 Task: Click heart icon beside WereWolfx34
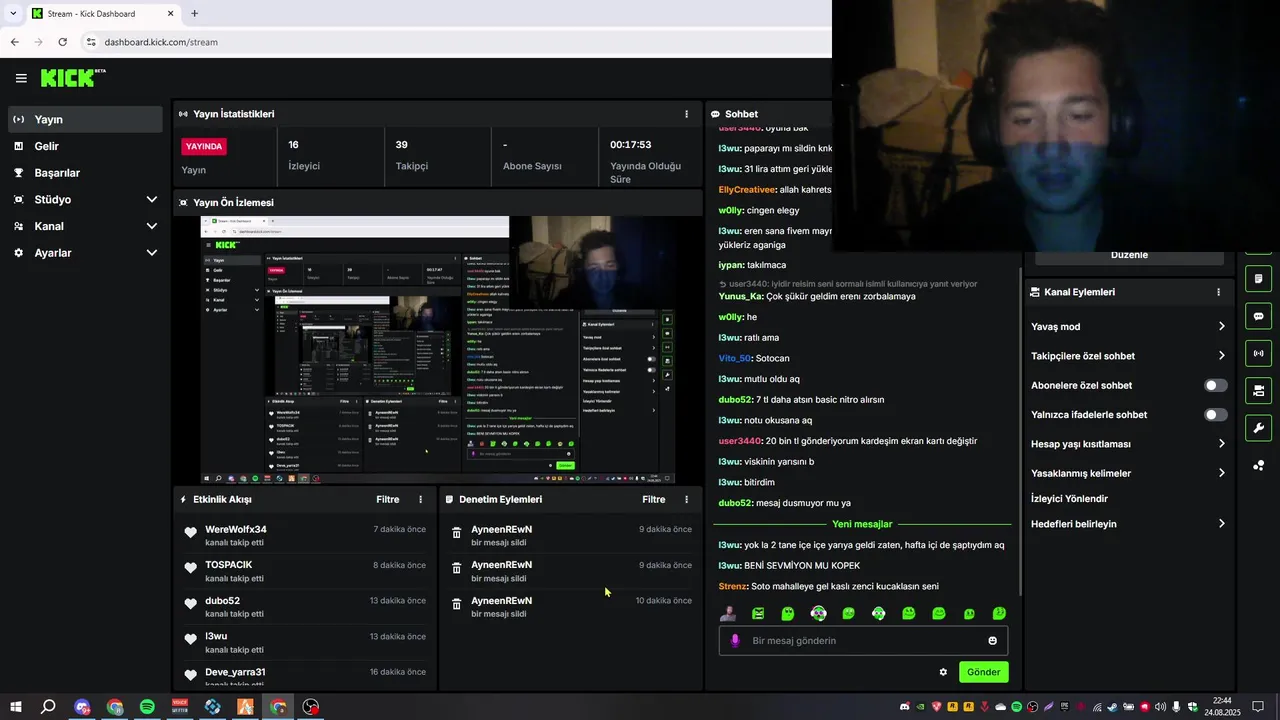[x=190, y=533]
